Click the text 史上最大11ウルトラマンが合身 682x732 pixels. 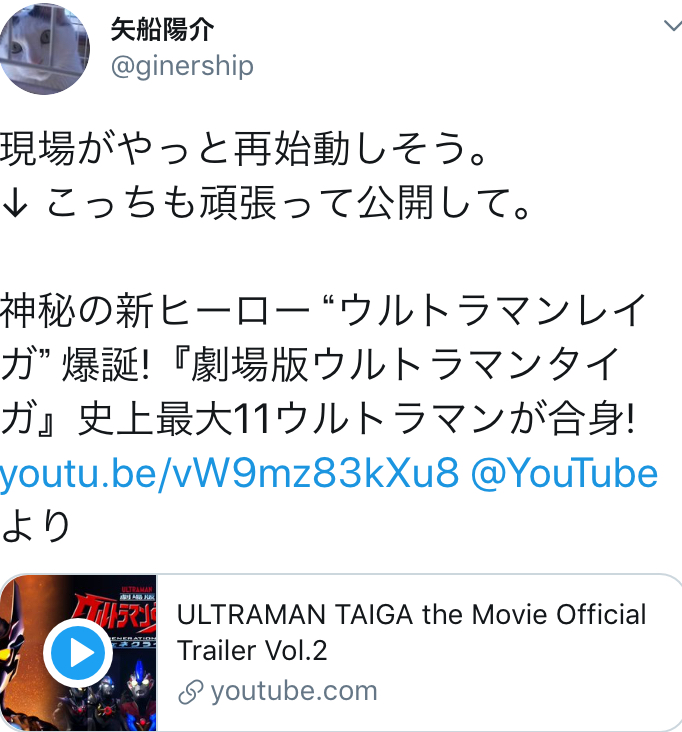356,418
